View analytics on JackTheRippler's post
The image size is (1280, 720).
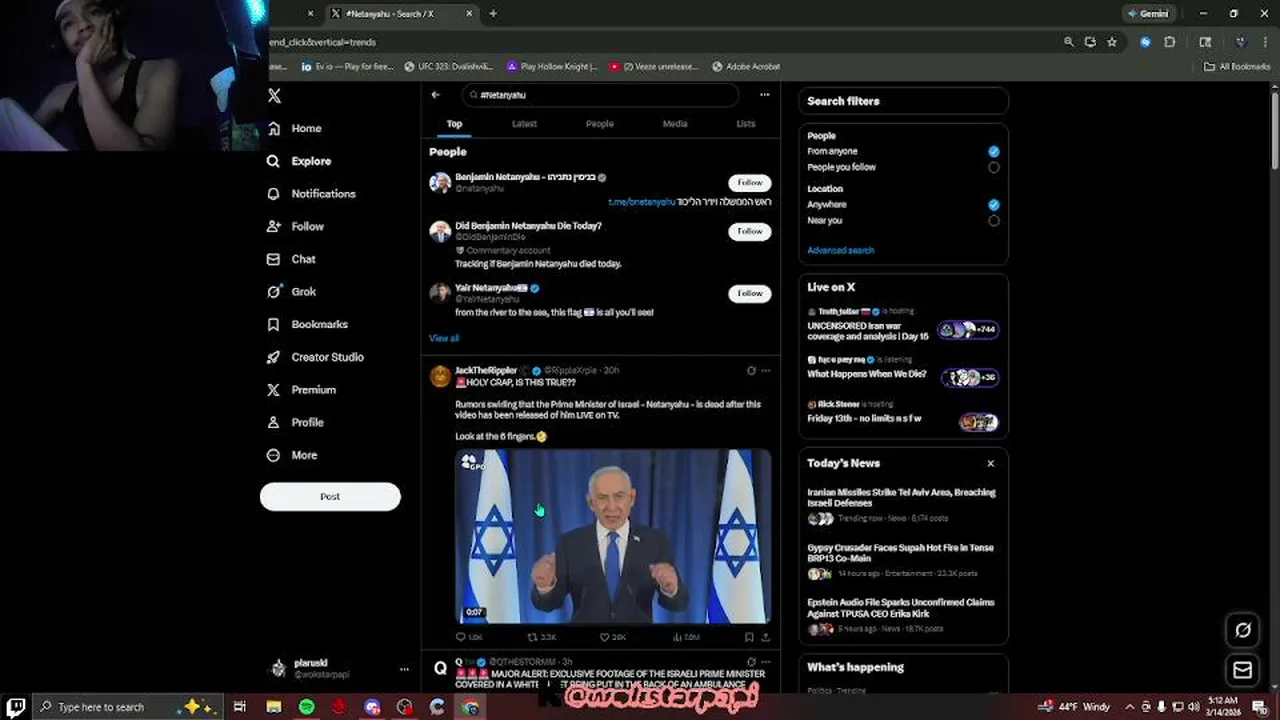[686, 637]
